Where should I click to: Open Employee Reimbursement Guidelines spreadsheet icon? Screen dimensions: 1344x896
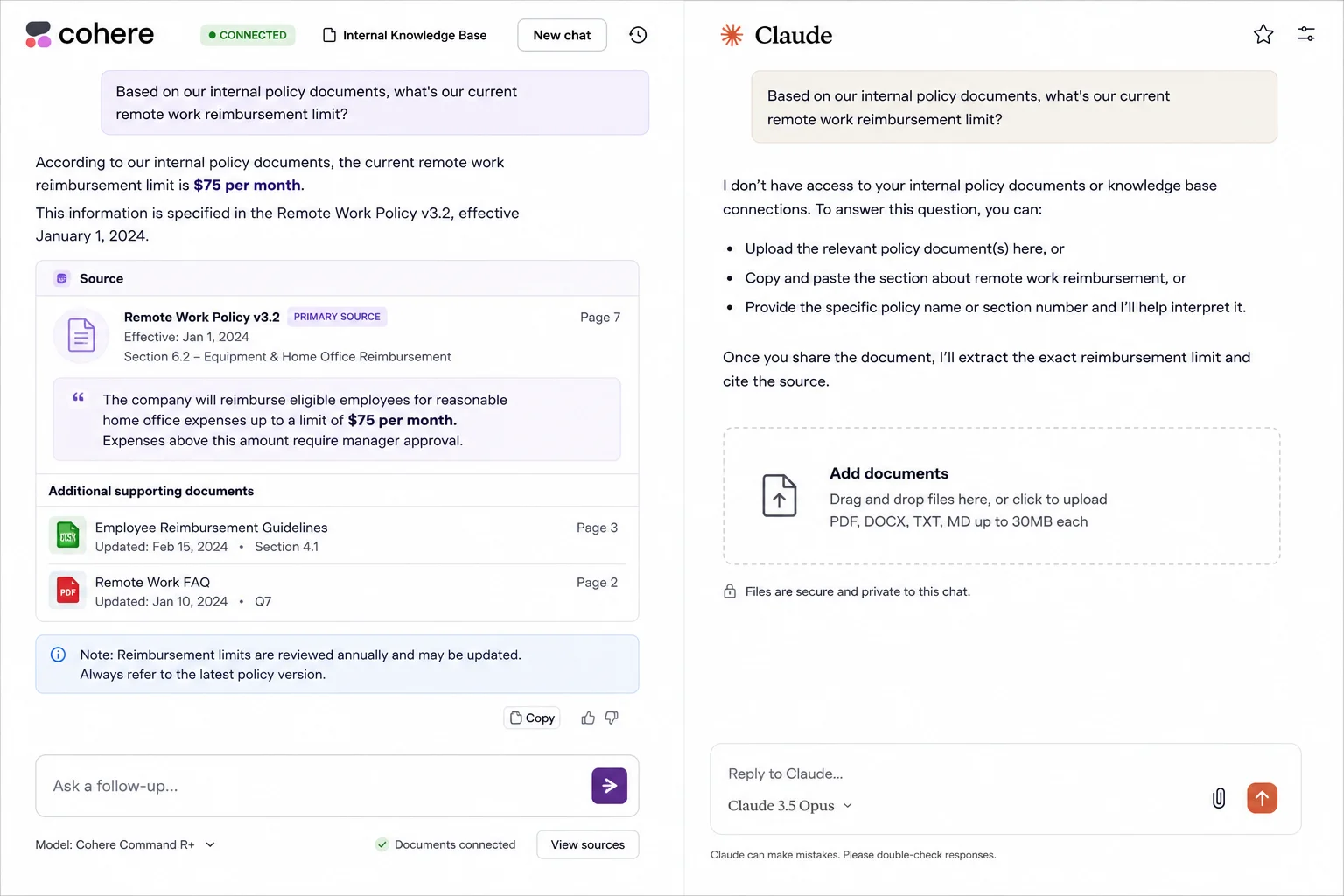[67, 536]
